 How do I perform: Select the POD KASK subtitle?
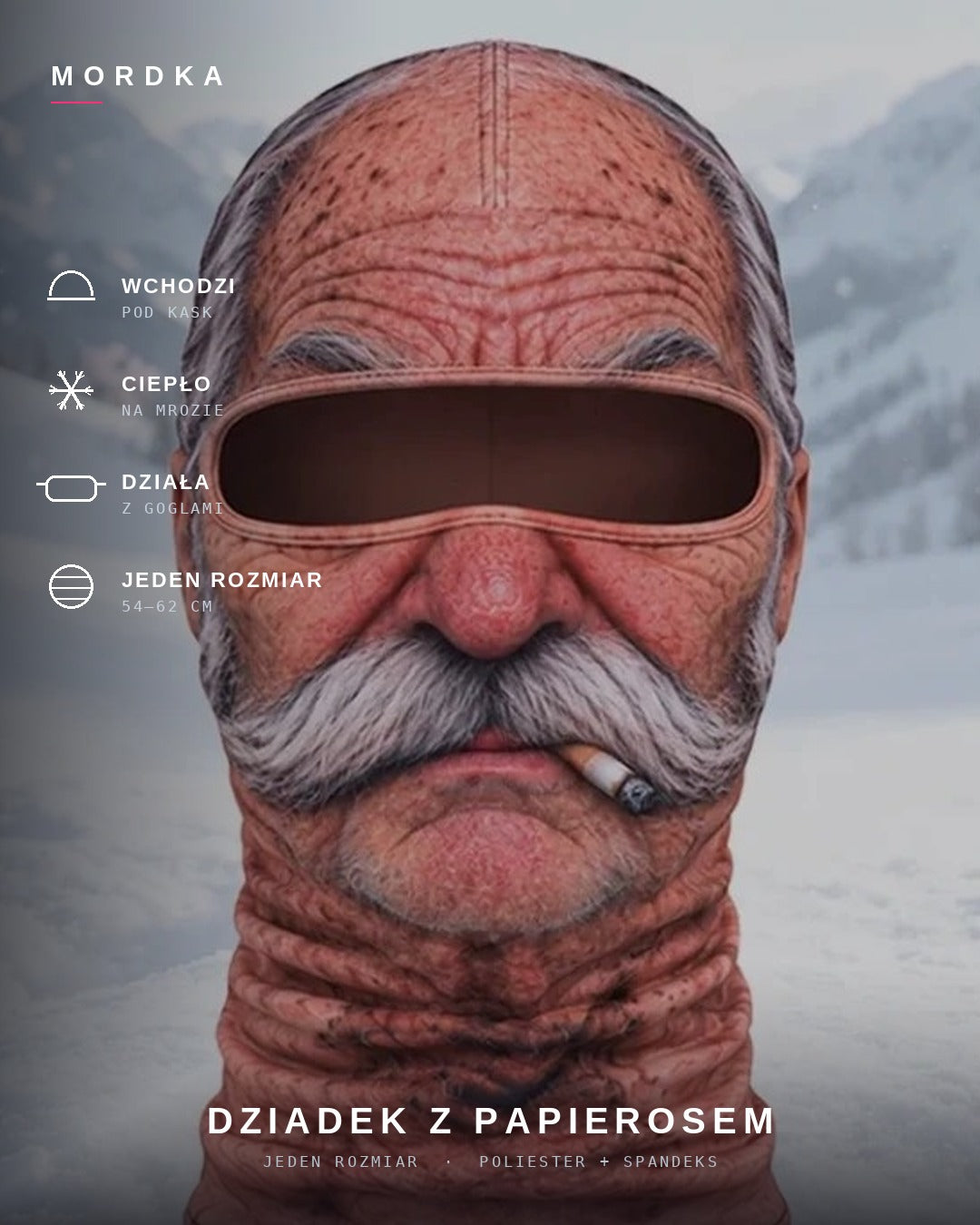coord(168,312)
